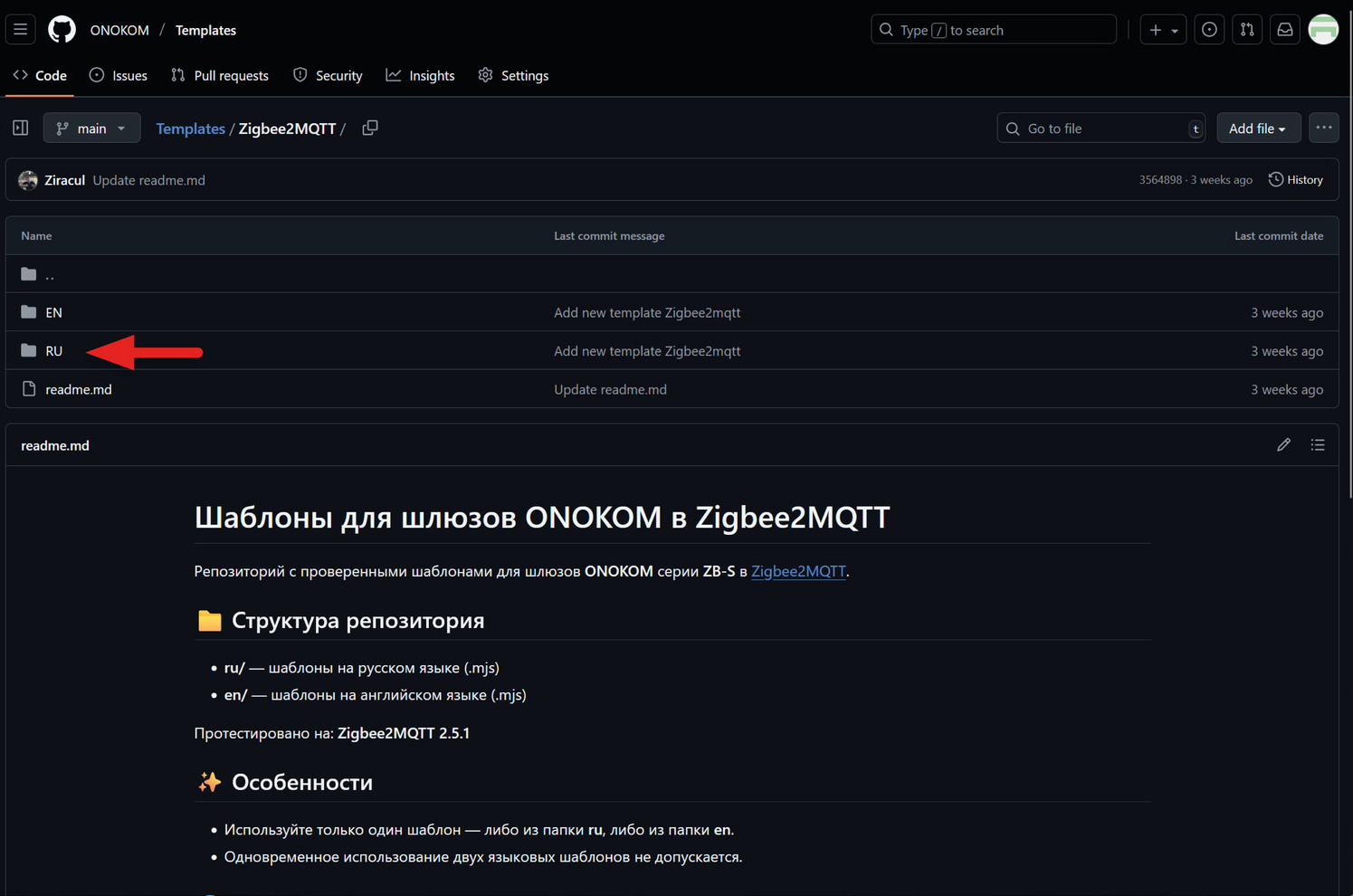Viewport: 1353px width, 896px height.
Task: Expand the main branch selector
Action: point(91,129)
